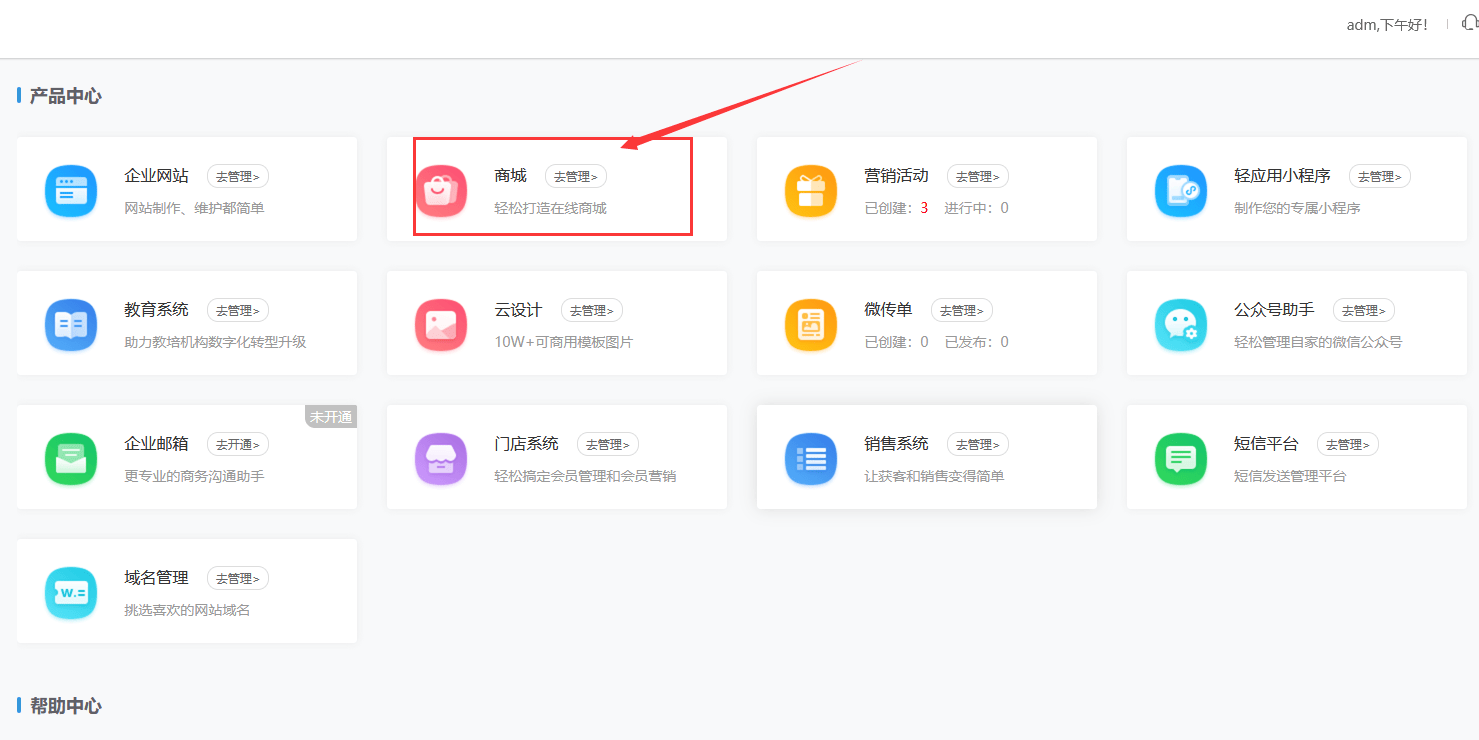Click the 教育系统 blue book icon

click(x=71, y=324)
